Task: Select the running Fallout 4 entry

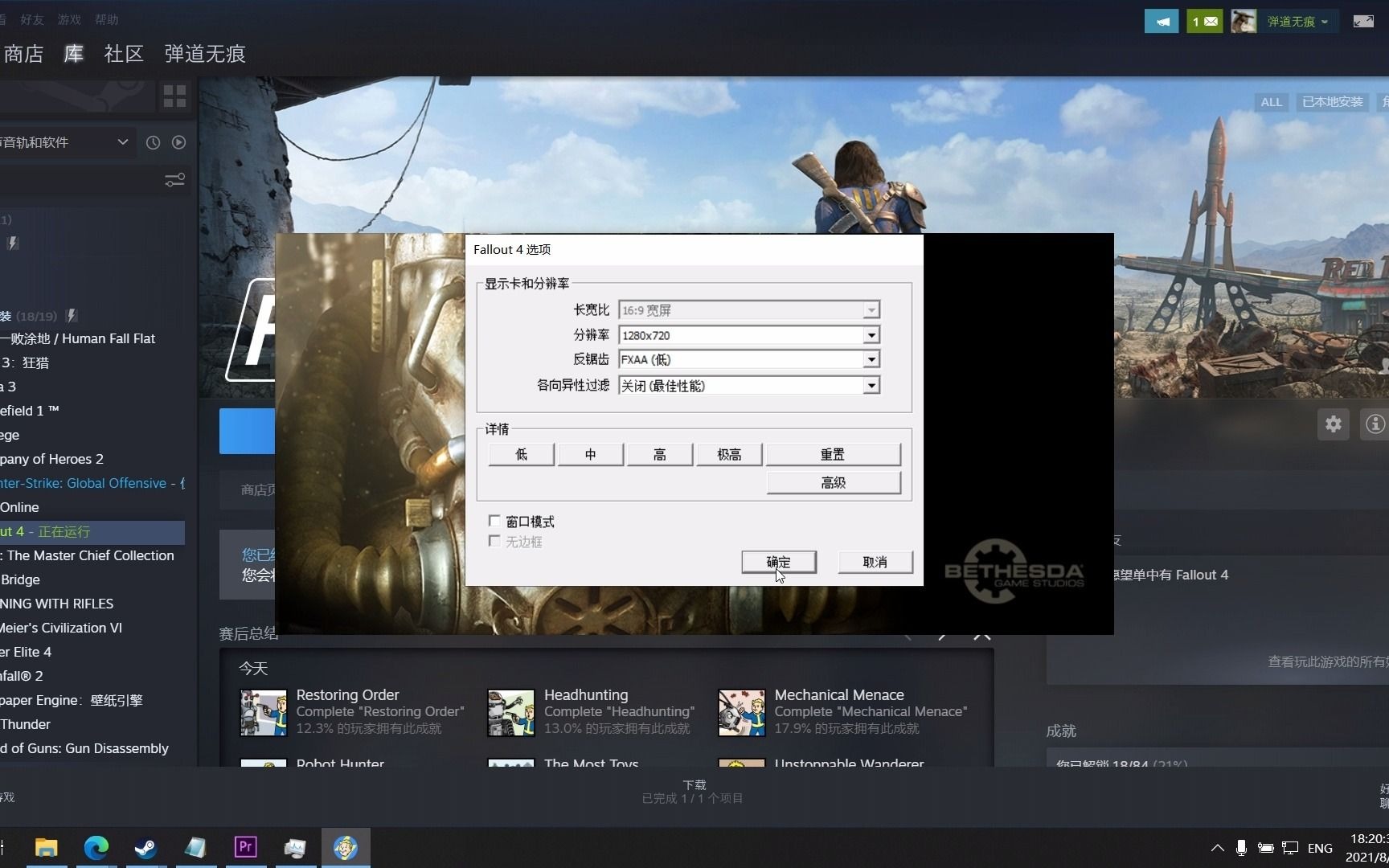Action: 92,531
